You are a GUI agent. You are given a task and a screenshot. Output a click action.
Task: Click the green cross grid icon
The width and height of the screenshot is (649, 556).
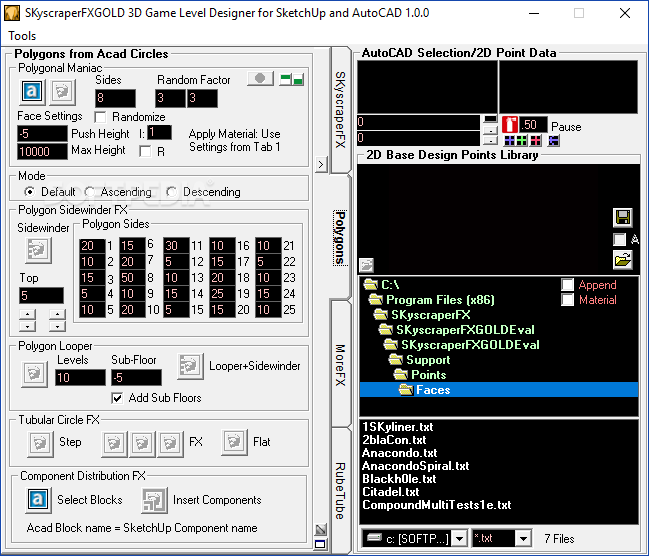tap(522, 141)
